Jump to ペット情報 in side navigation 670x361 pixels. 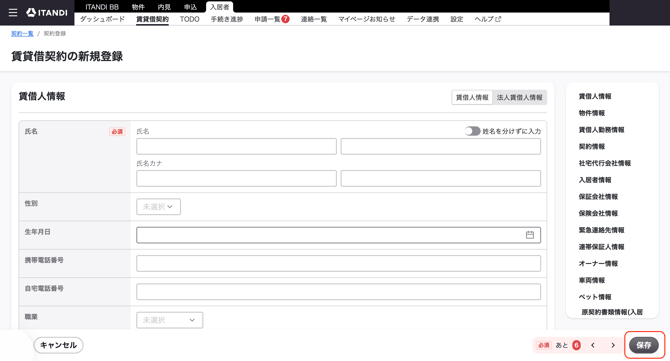tap(595, 297)
